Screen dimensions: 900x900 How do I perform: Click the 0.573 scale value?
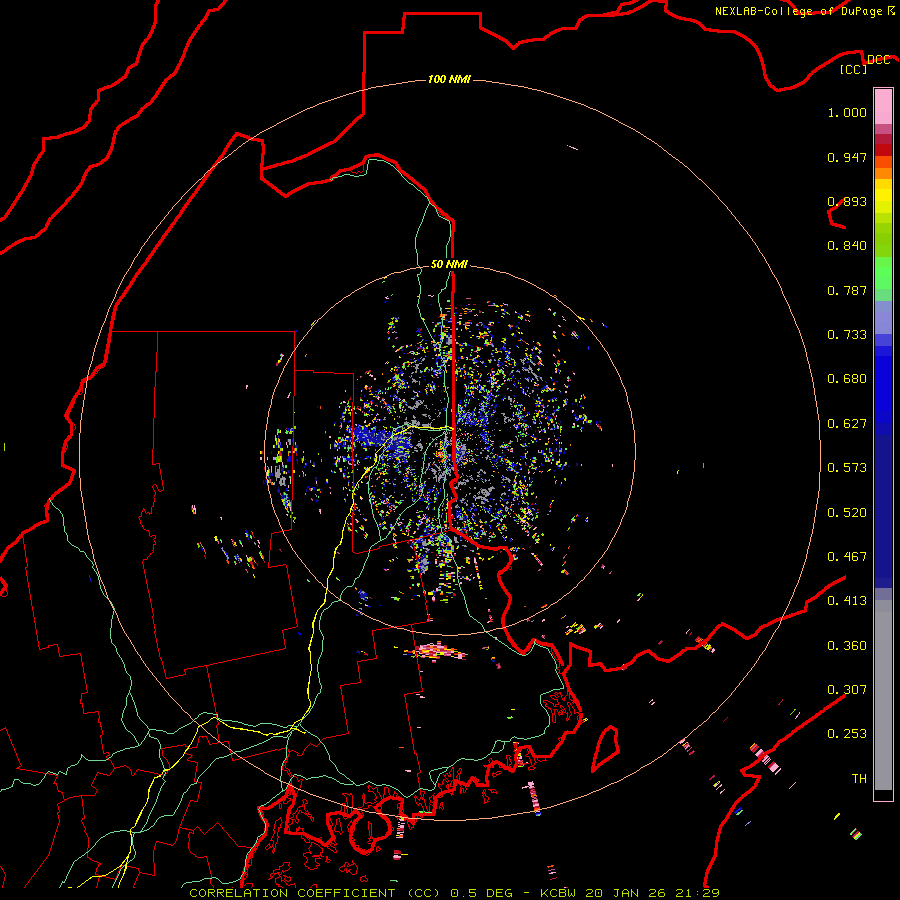(x=847, y=468)
